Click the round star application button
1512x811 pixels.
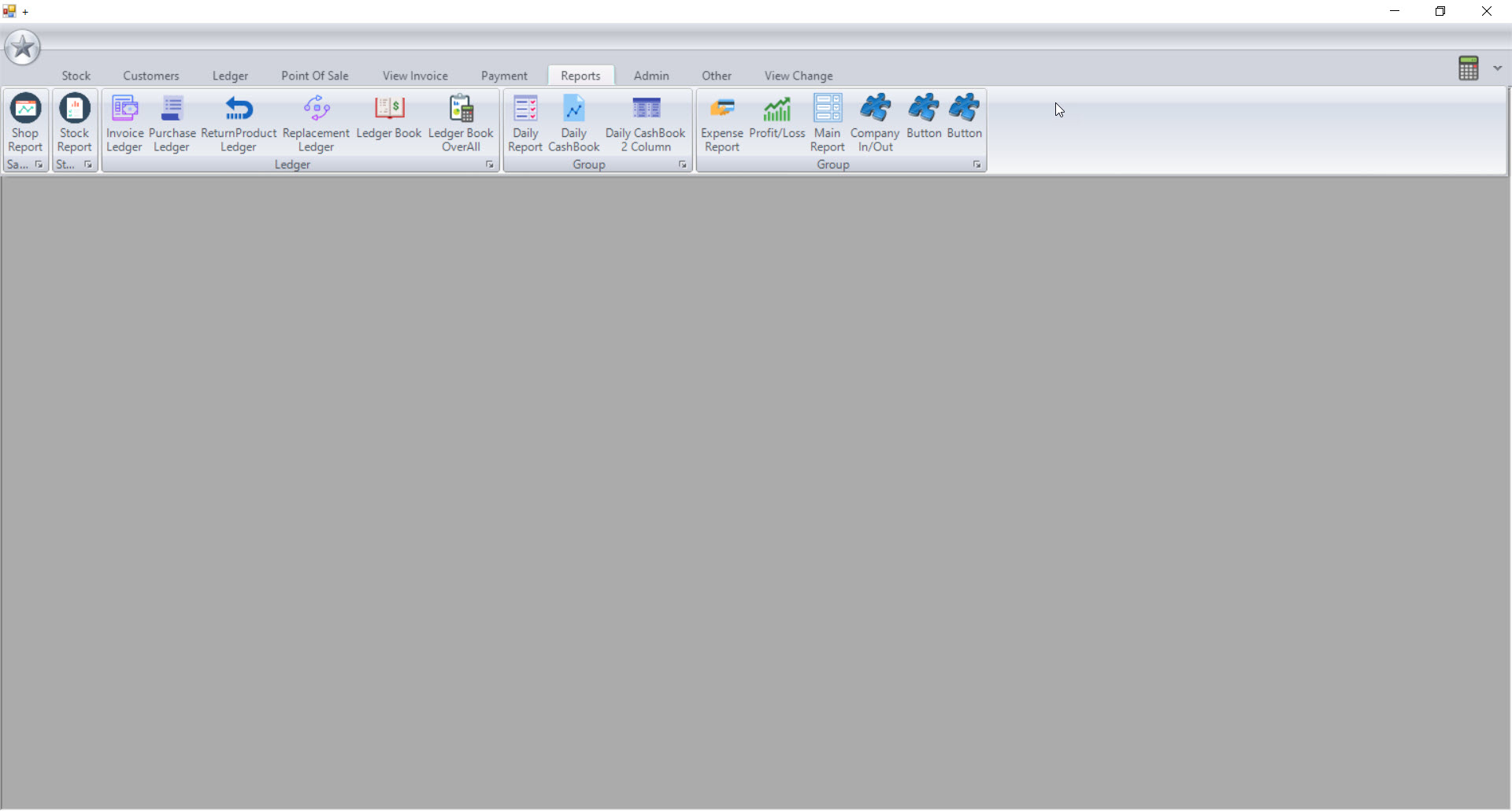pyautogui.click(x=22, y=48)
